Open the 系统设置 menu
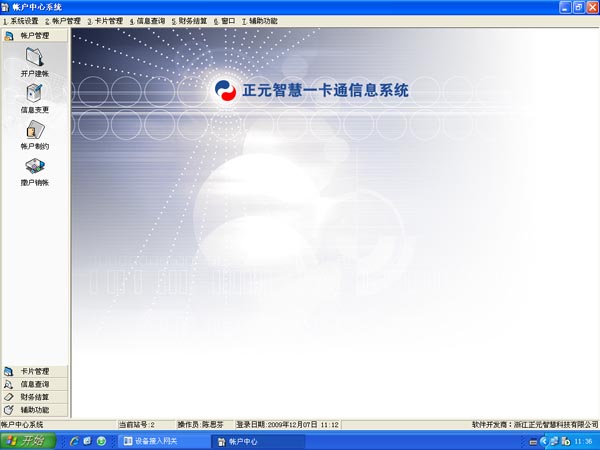Image resolution: width=600 pixels, height=450 pixels. click(x=21, y=21)
